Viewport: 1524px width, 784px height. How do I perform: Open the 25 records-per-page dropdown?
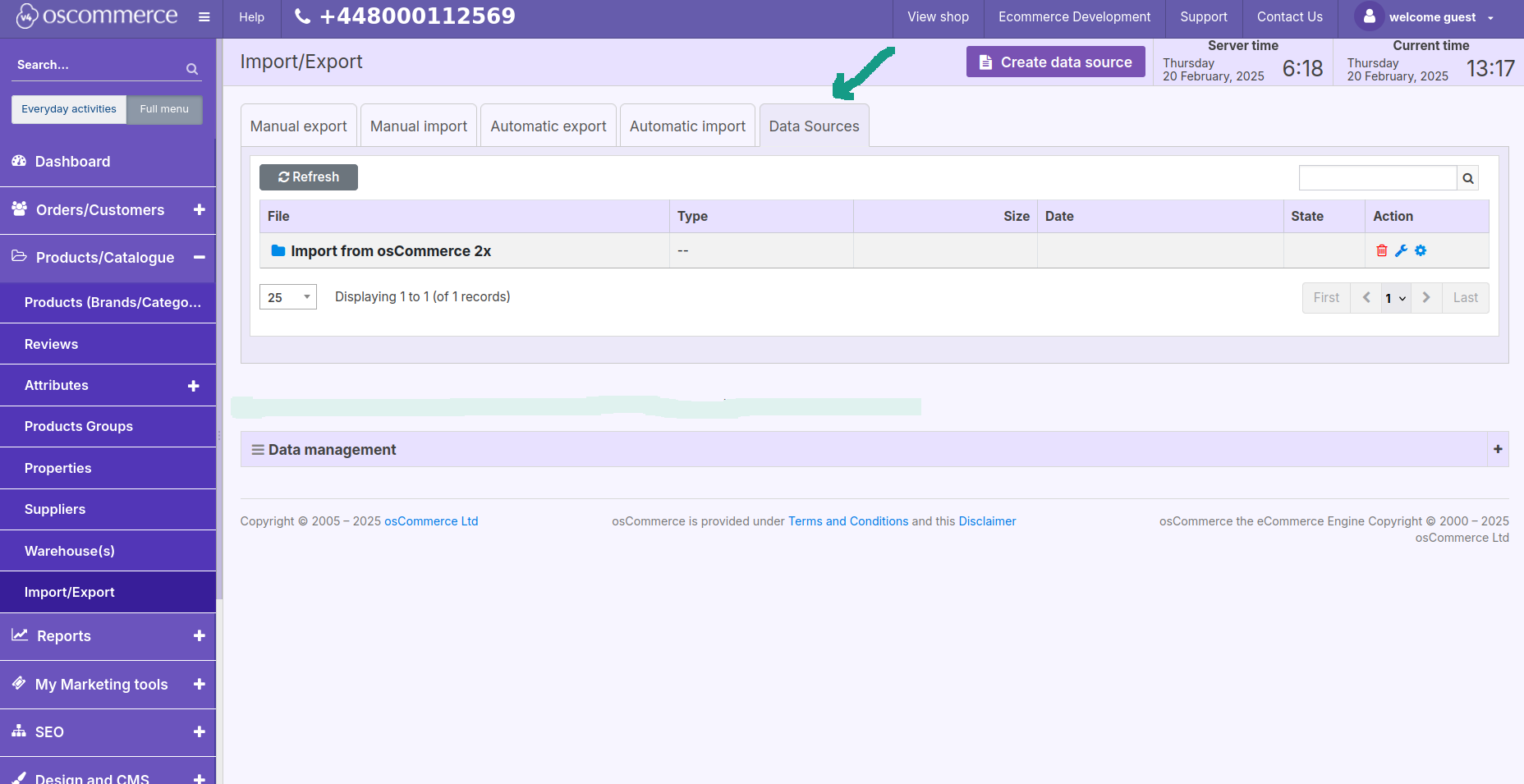pos(288,297)
